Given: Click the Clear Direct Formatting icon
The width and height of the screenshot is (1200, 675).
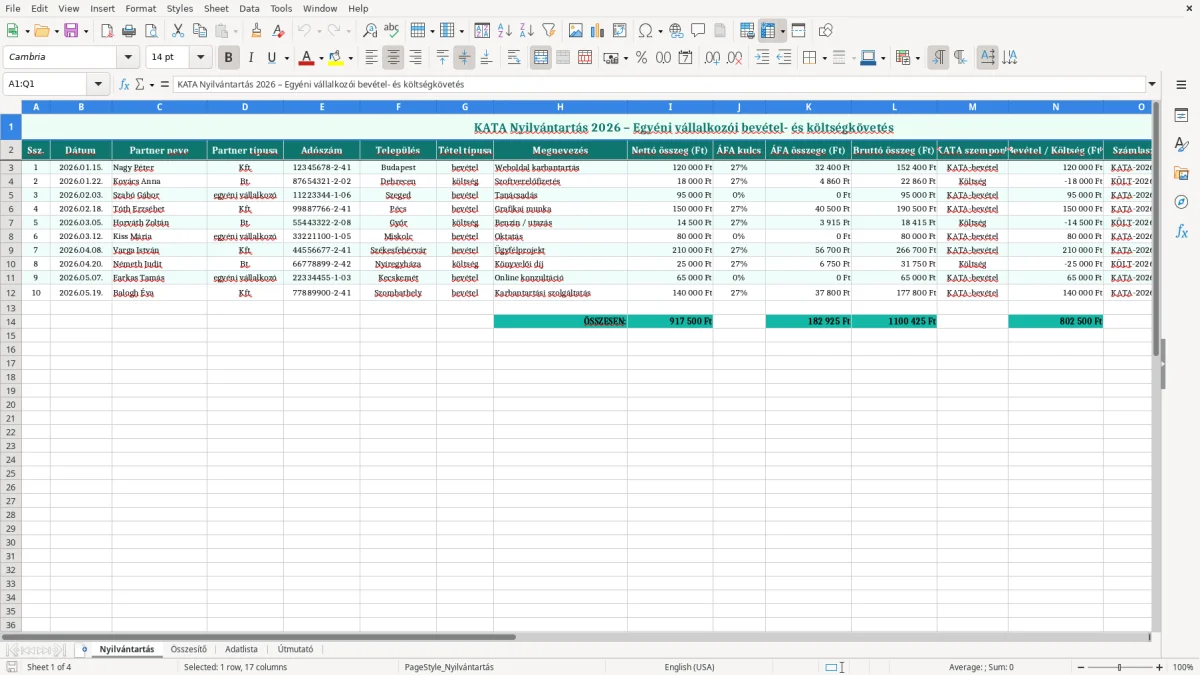Looking at the screenshot, I should [x=279, y=31].
